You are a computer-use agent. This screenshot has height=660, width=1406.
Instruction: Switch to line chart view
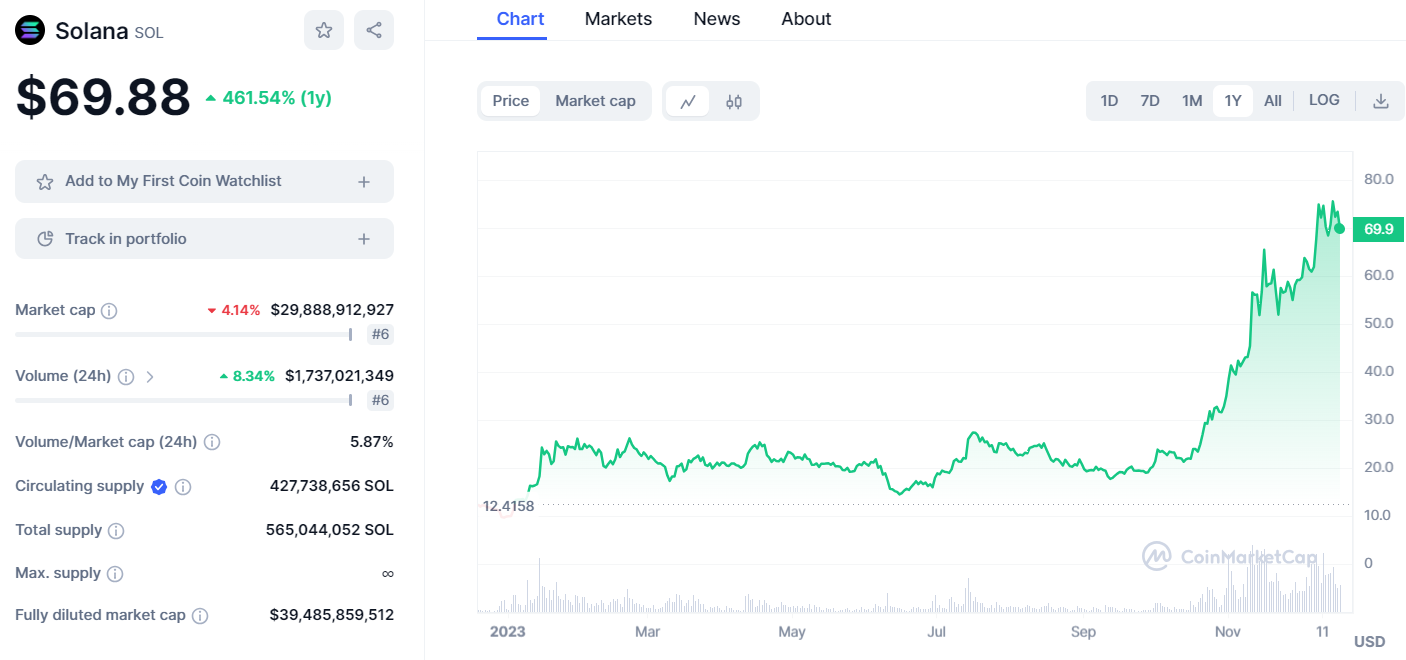point(688,101)
